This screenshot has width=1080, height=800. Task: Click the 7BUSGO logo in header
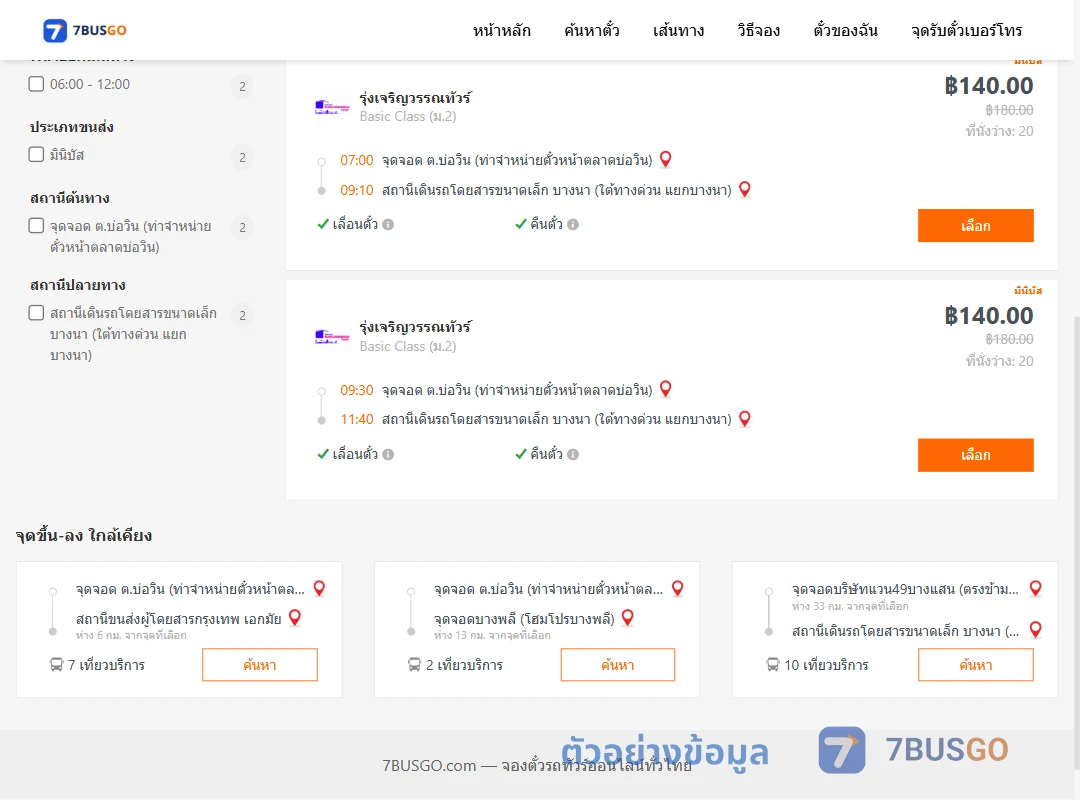[85, 30]
